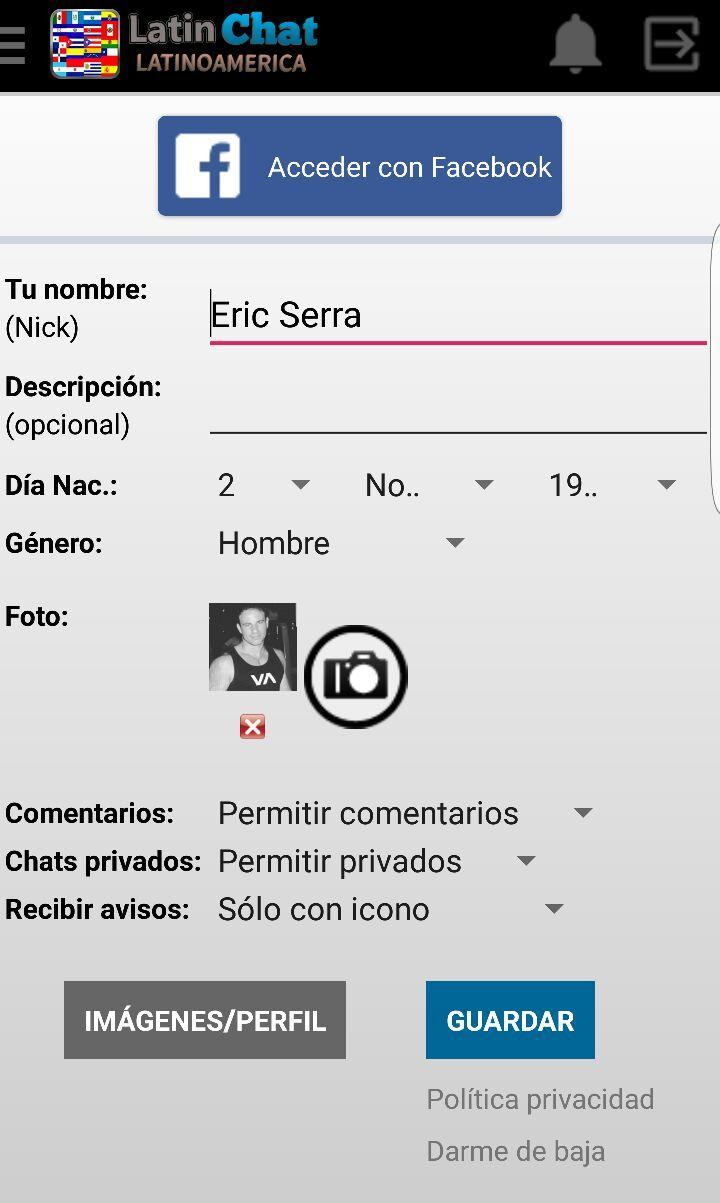Change the Género Hombre dropdown
The width and height of the screenshot is (720, 1203).
pyautogui.click(x=340, y=543)
